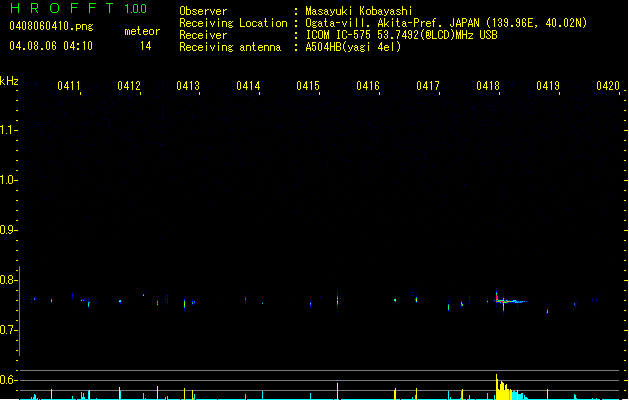Click the 0420 time axis label
The width and height of the screenshot is (629, 400).
(608, 86)
